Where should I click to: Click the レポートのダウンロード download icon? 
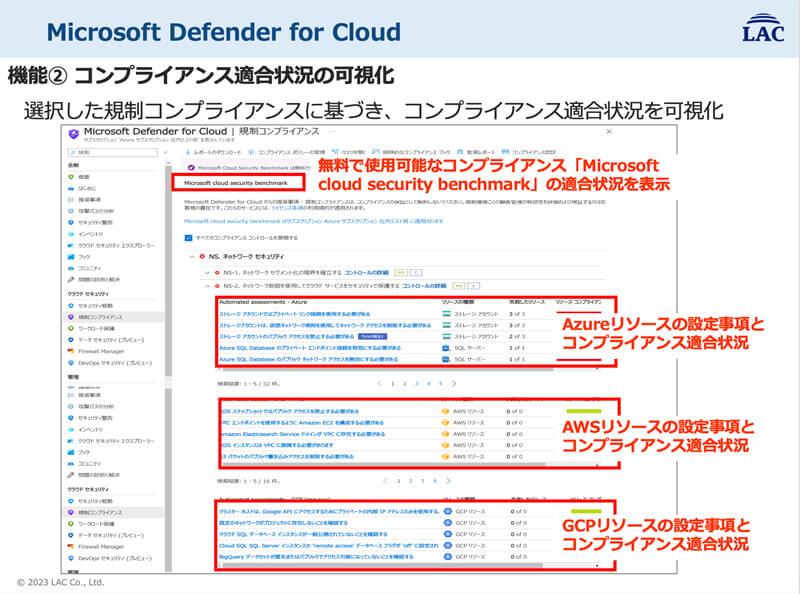tap(188, 152)
